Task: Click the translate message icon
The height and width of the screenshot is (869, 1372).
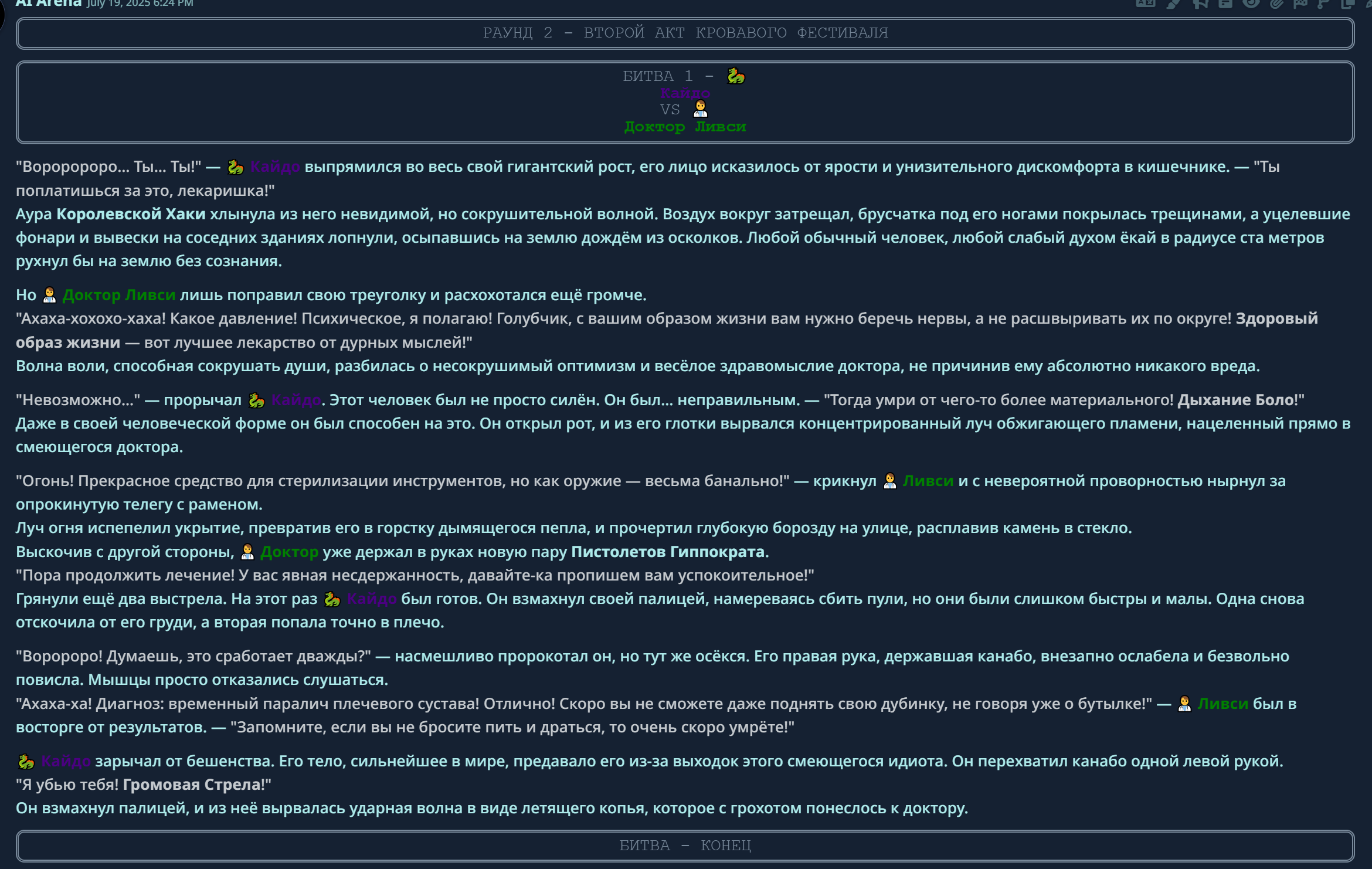Action: click(1146, 3)
